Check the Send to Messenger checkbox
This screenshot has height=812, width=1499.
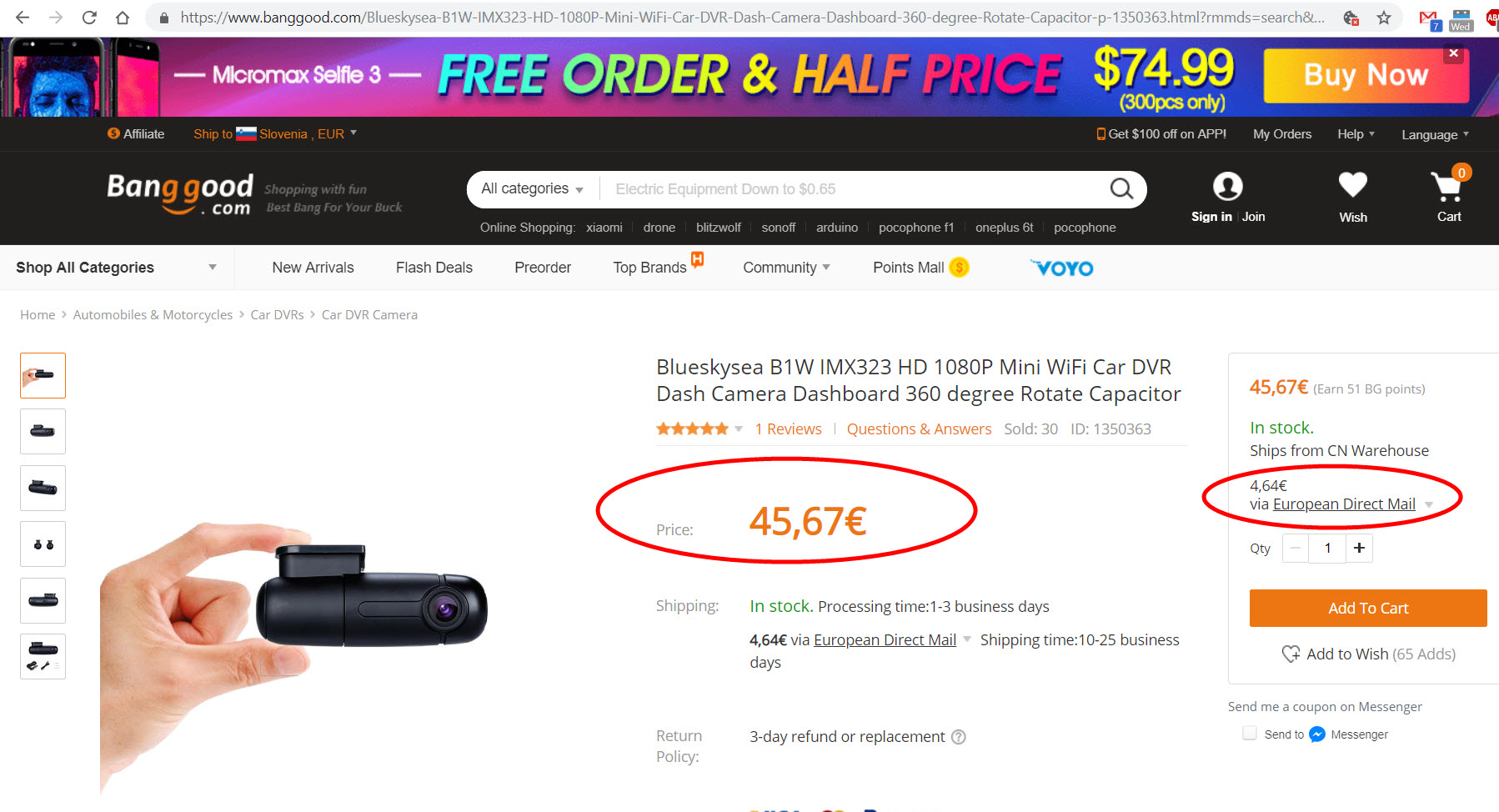coord(1250,733)
